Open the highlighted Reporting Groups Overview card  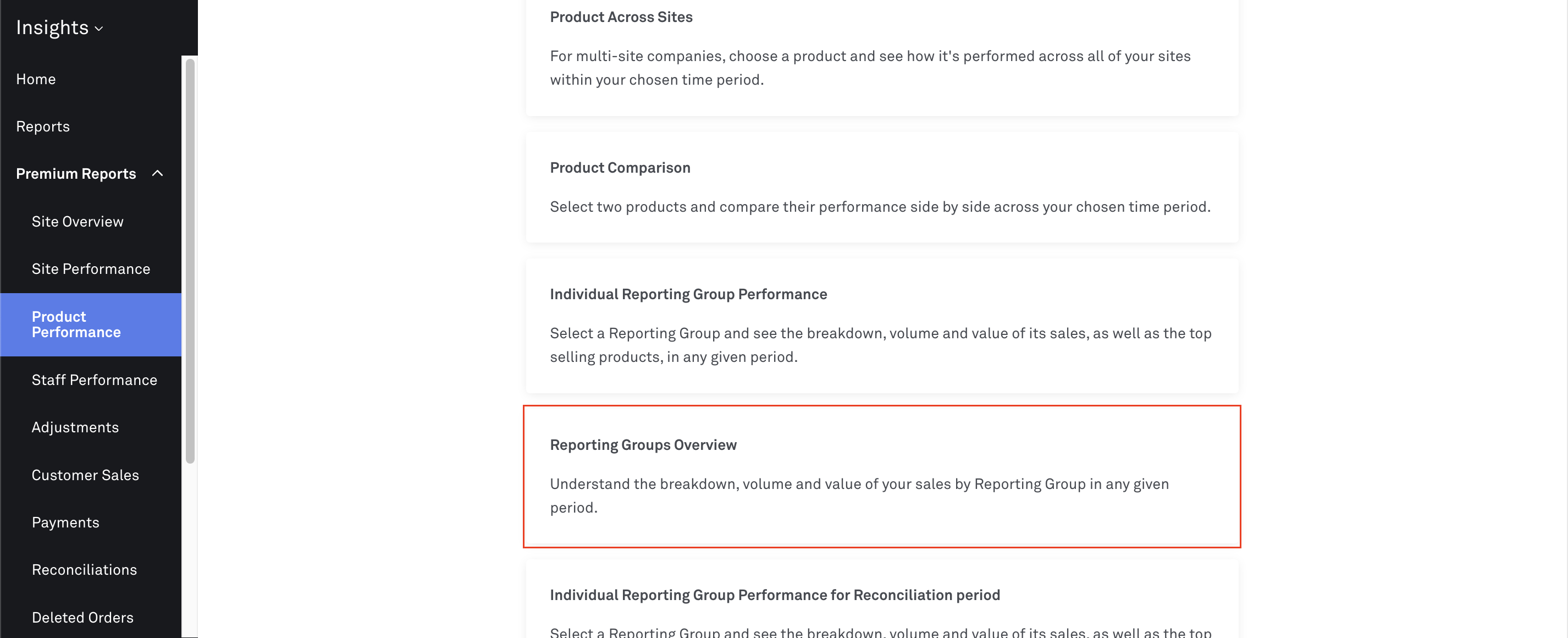click(881, 476)
